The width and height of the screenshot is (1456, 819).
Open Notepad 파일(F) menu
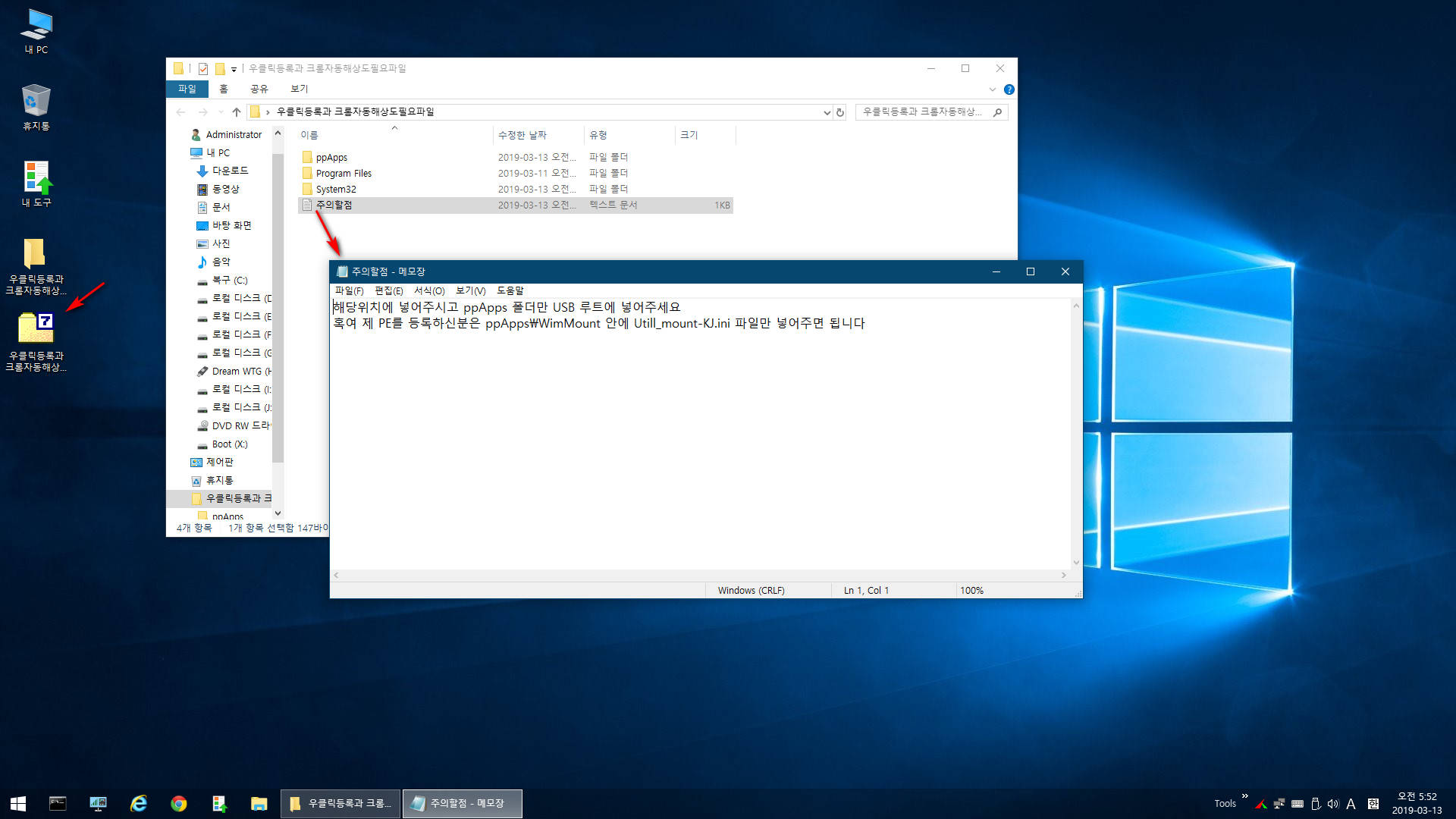click(349, 291)
